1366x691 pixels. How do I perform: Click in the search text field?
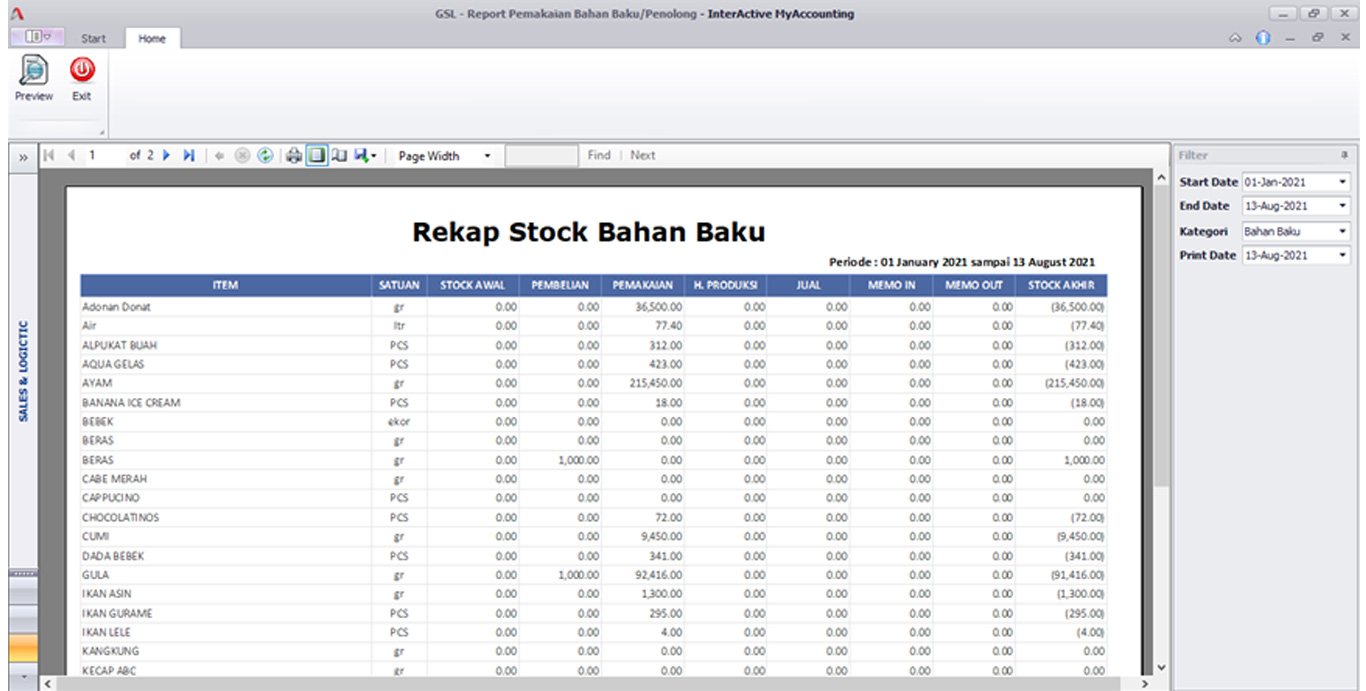coord(540,155)
